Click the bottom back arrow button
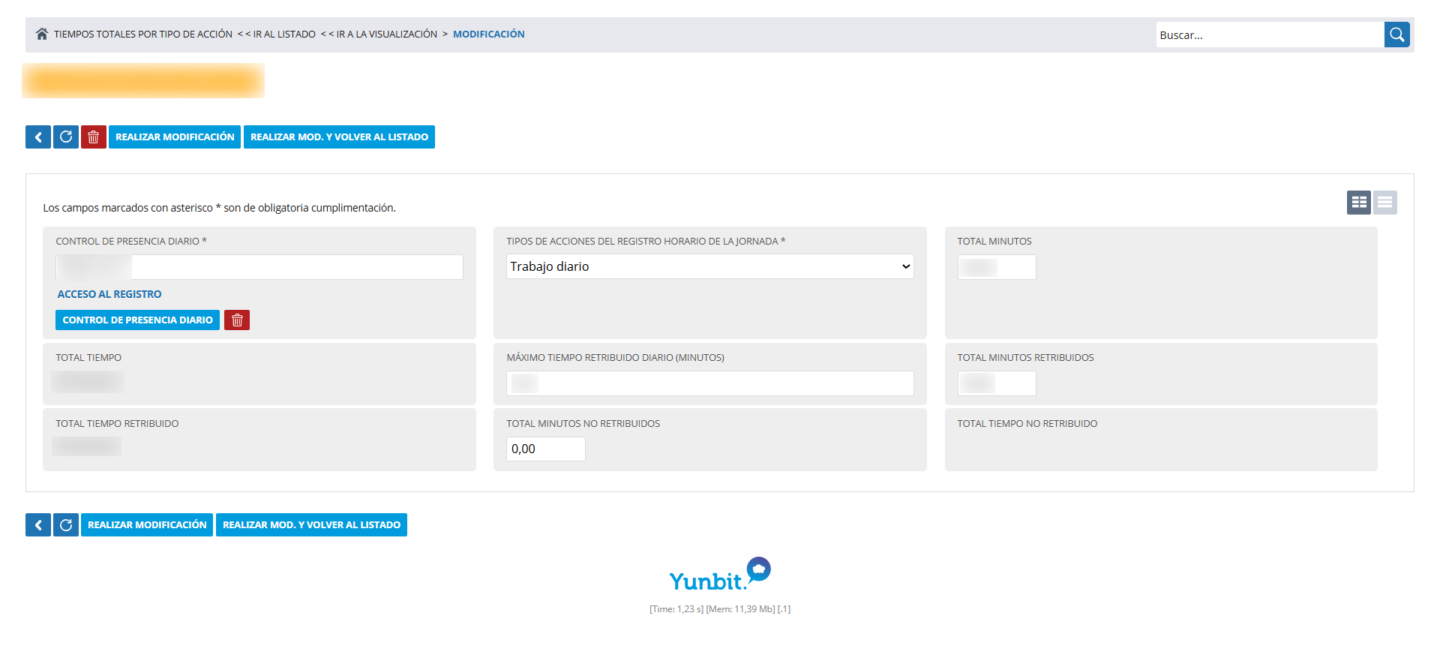This screenshot has width=1440, height=652. 38,525
